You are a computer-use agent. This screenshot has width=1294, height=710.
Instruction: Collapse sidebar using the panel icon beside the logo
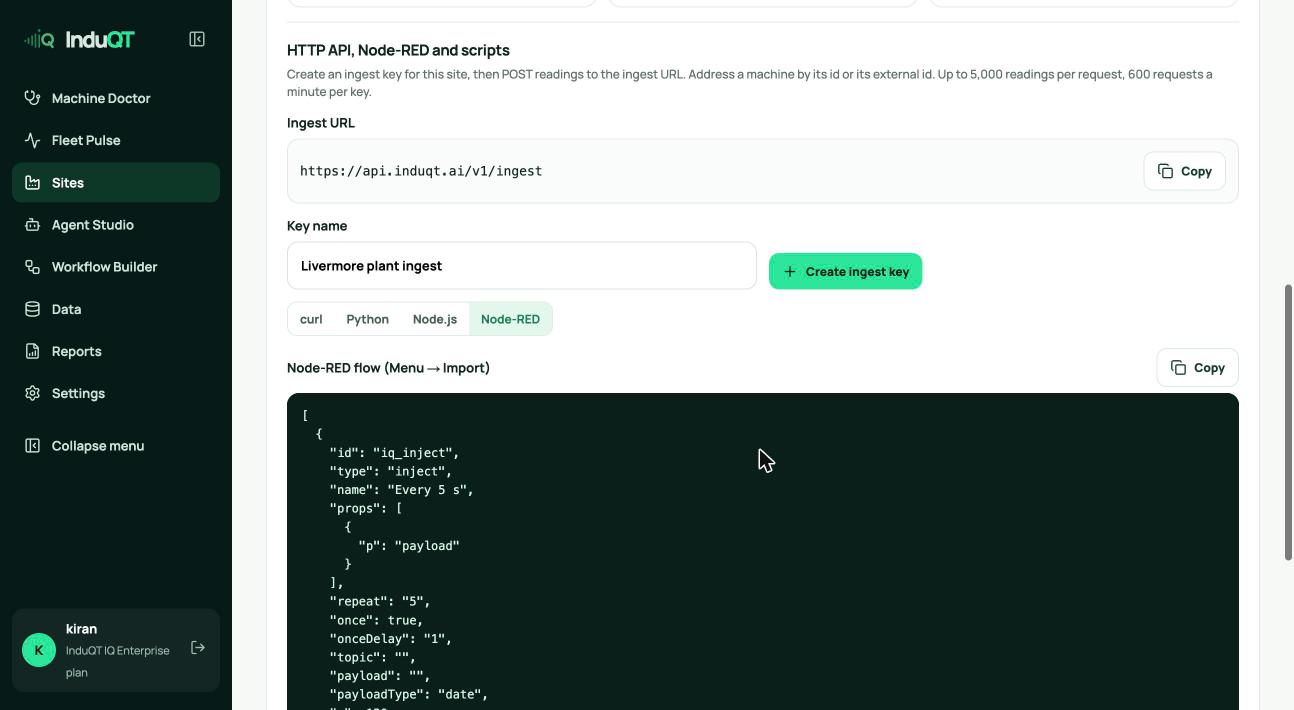(197, 39)
